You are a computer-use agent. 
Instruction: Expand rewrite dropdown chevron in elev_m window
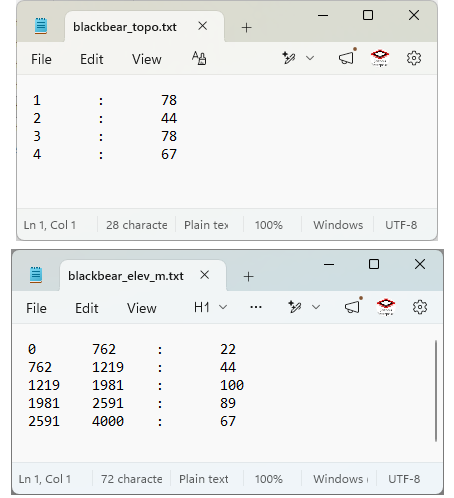pos(316,307)
